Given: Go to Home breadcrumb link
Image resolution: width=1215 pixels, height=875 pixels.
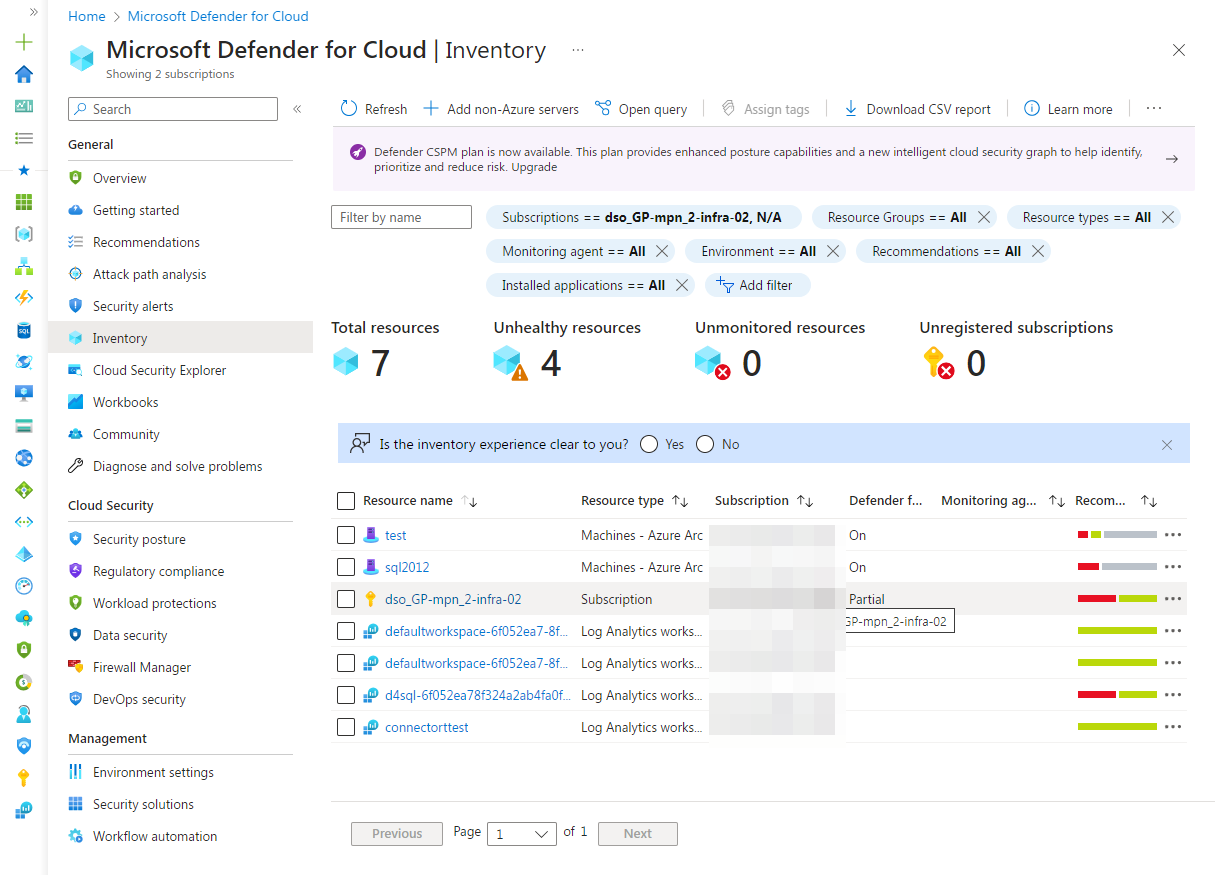Looking at the screenshot, I should pyautogui.click(x=87, y=16).
